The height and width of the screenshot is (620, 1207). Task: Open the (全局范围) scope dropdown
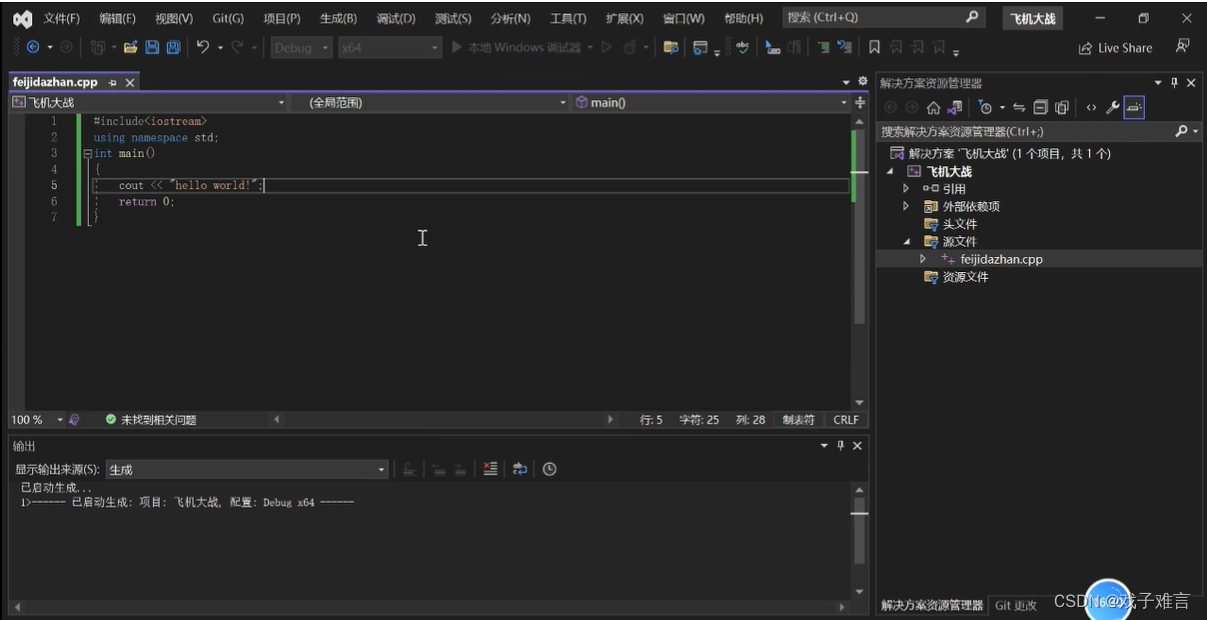click(432, 102)
